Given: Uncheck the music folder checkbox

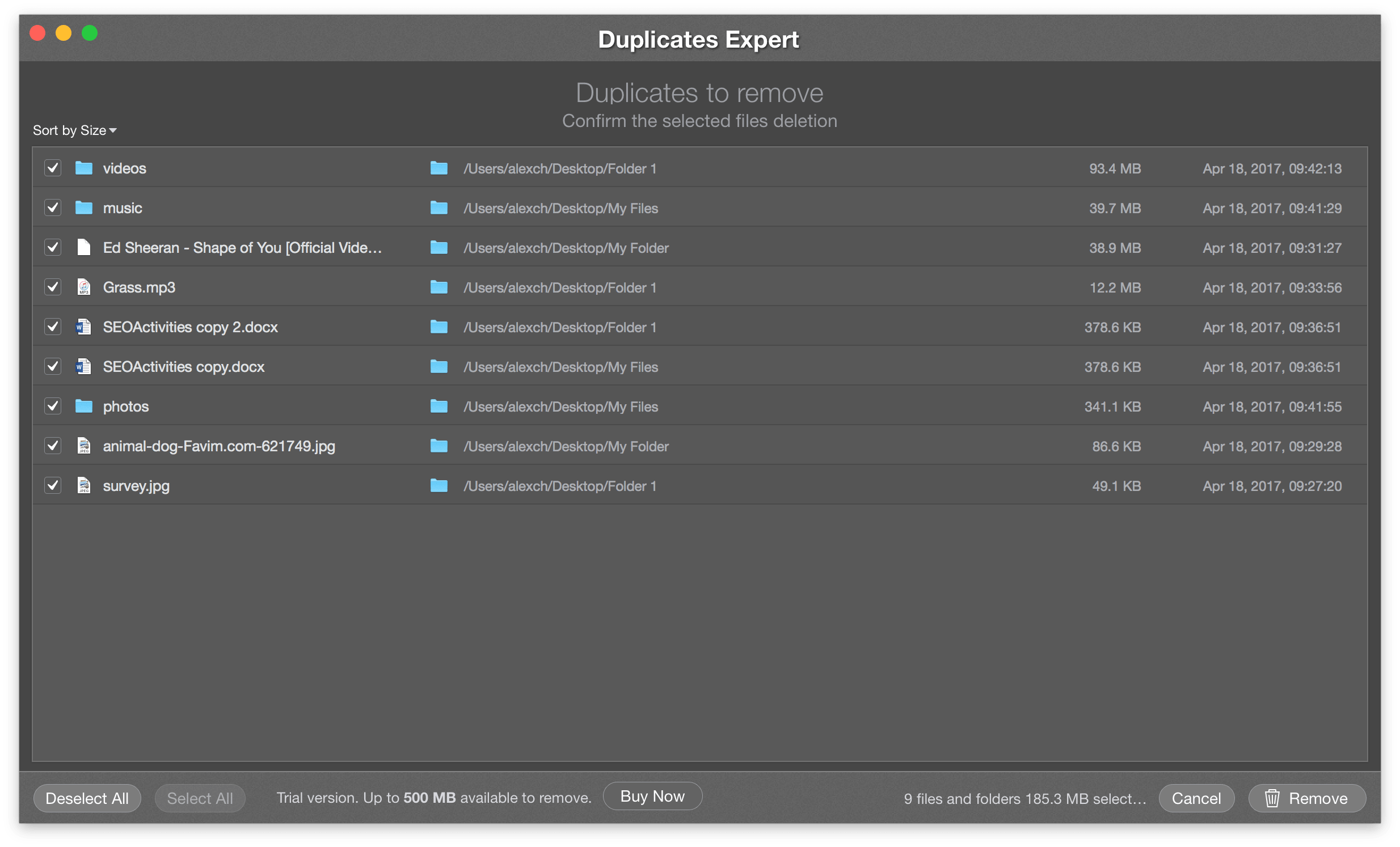Looking at the screenshot, I should (53, 207).
